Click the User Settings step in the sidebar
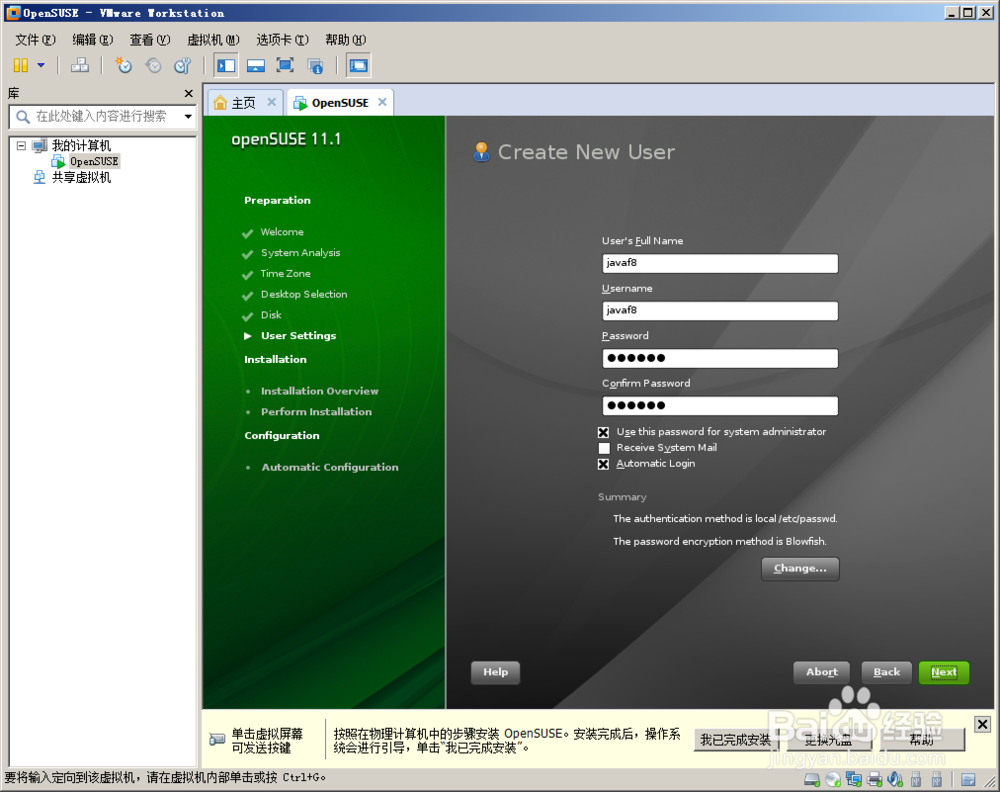Image resolution: width=1000 pixels, height=792 pixels. (298, 336)
